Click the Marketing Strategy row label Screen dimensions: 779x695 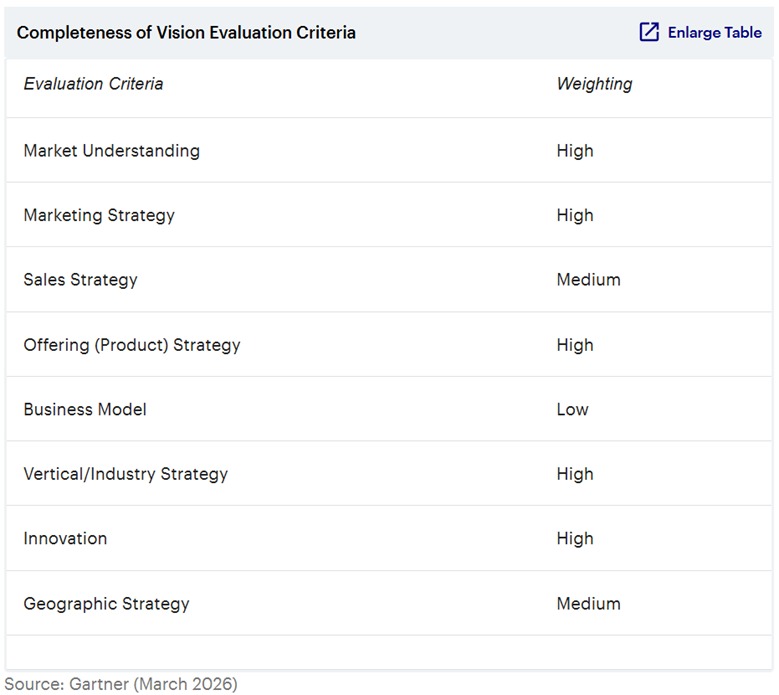pyautogui.click(x=99, y=215)
